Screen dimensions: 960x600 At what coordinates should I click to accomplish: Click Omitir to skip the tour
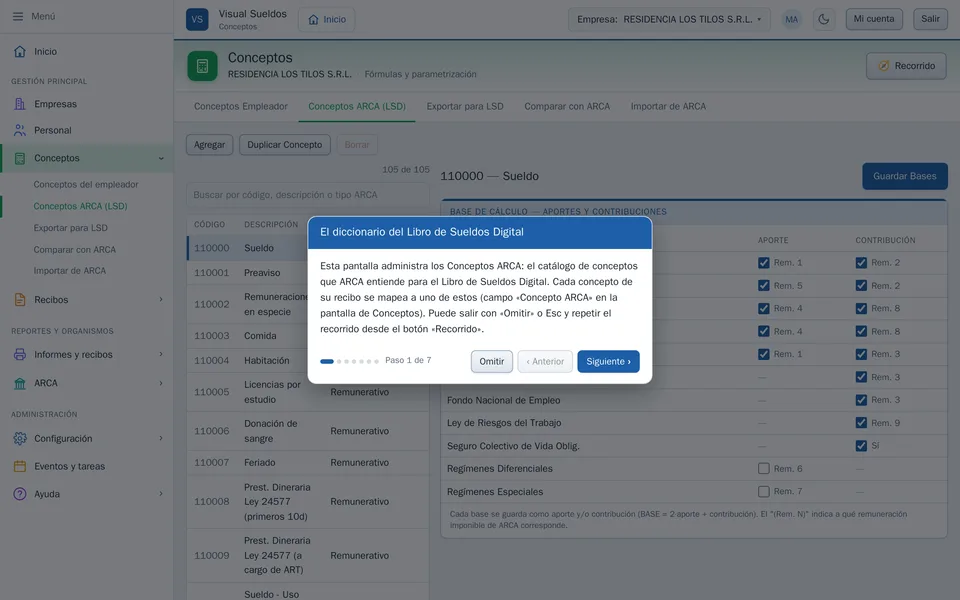tap(492, 361)
